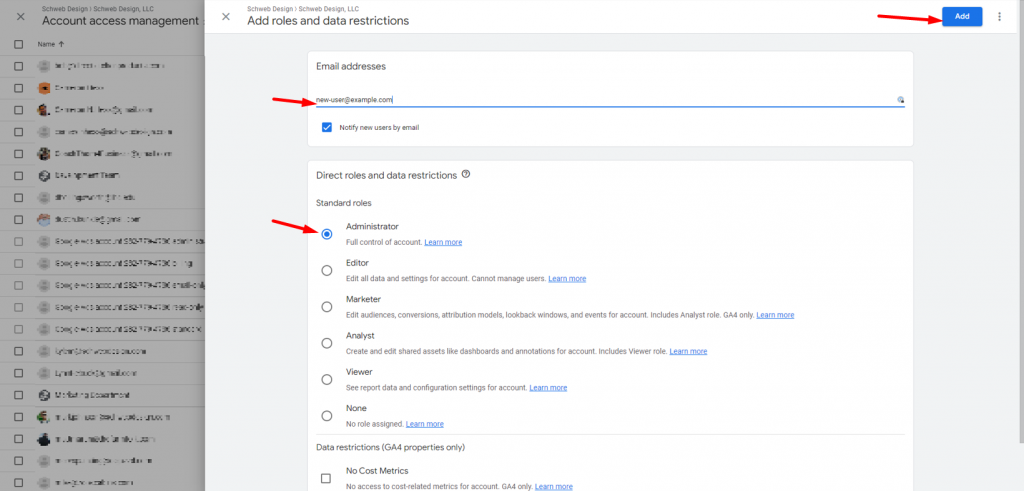Toggle the select-all checkbox beside Name header
The height and width of the screenshot is (491, 1024).
pyautogui.click(x=19, y=44)
